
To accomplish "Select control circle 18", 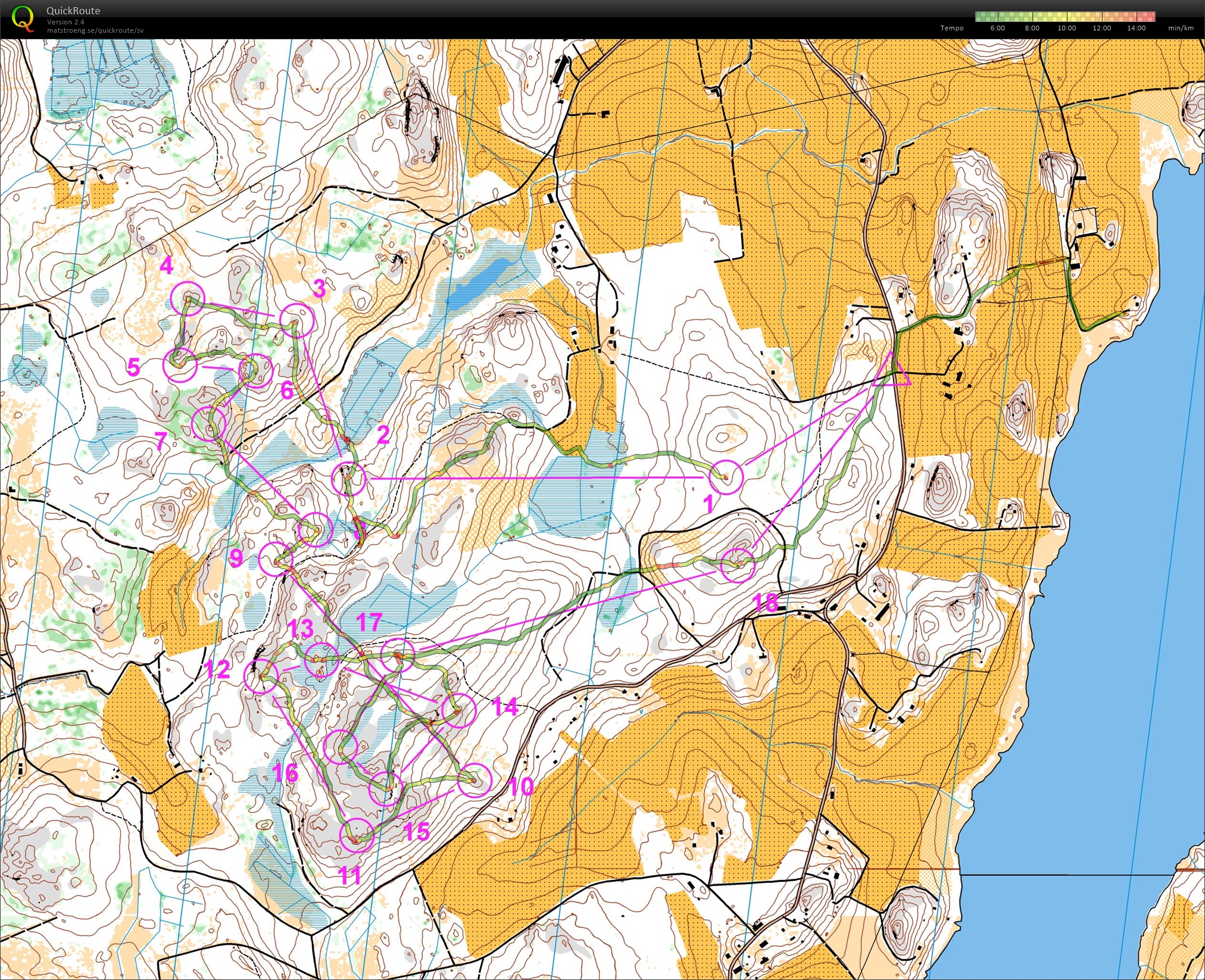I will pos(738,565).
